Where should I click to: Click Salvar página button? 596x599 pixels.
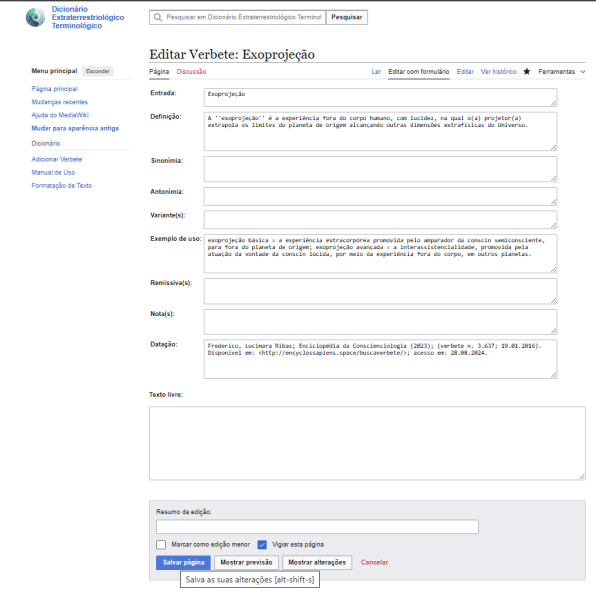[x=183, y=562]
